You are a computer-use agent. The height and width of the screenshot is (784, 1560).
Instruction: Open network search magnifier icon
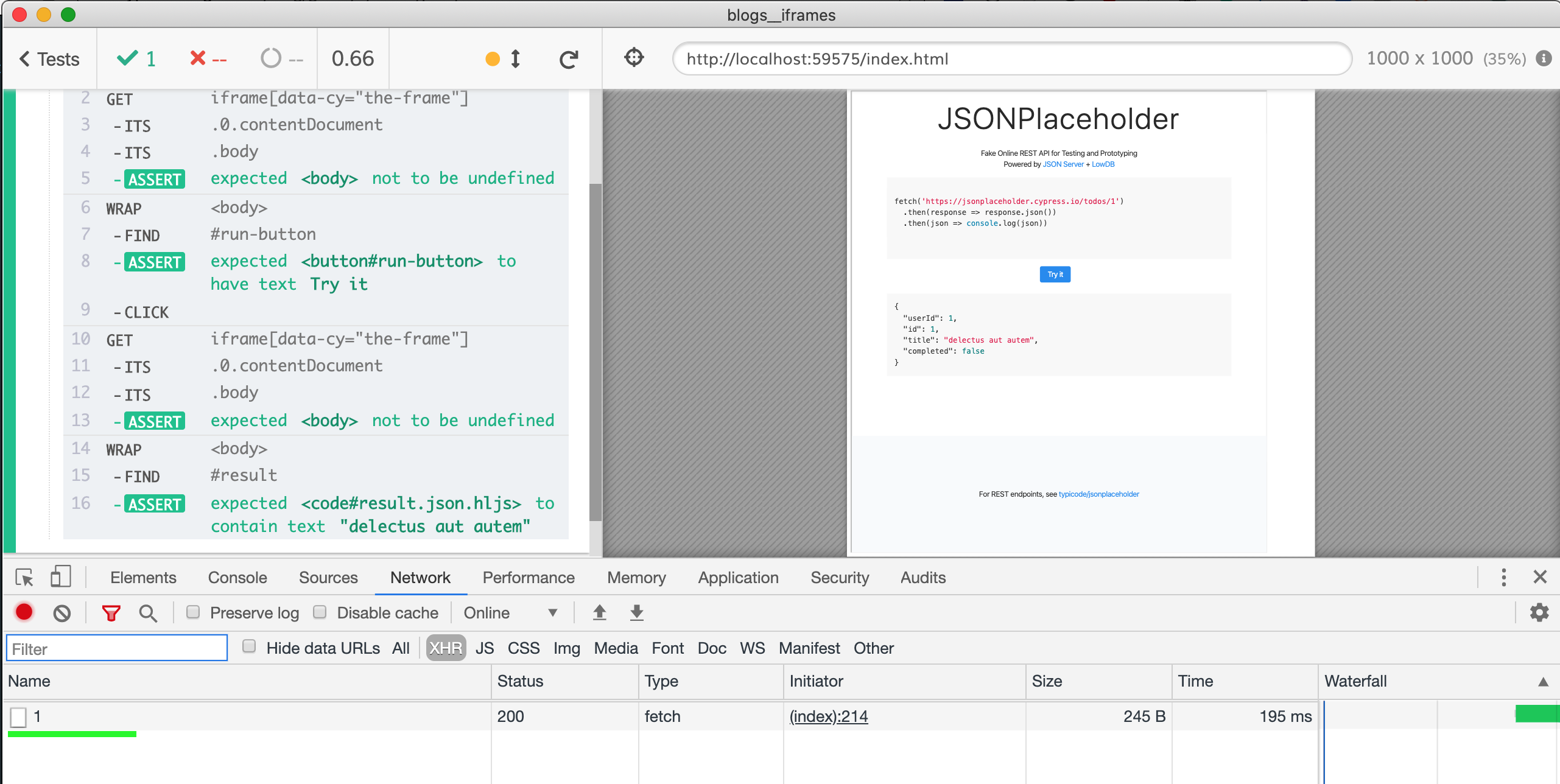pos(148,613)
